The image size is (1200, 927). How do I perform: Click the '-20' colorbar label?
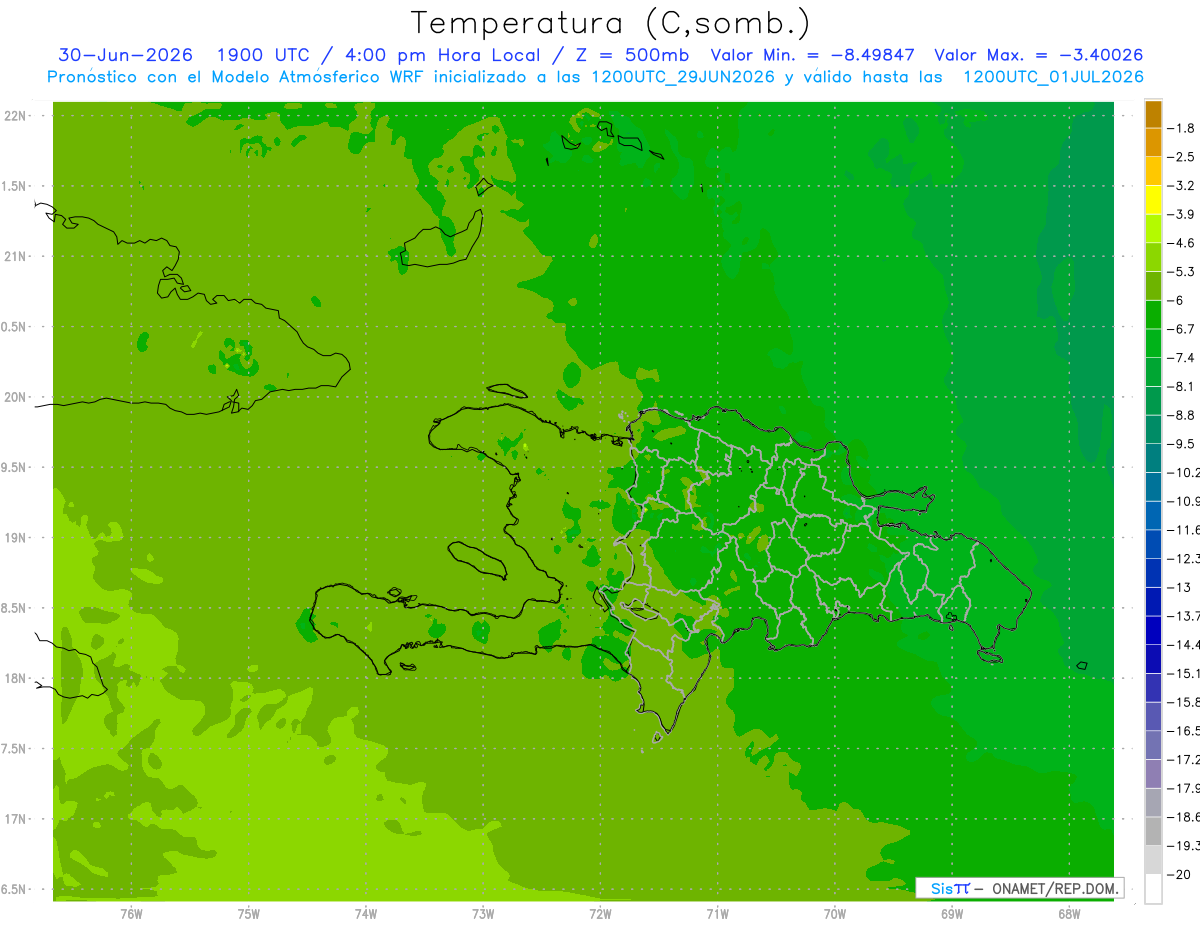tap(1179, 875)
